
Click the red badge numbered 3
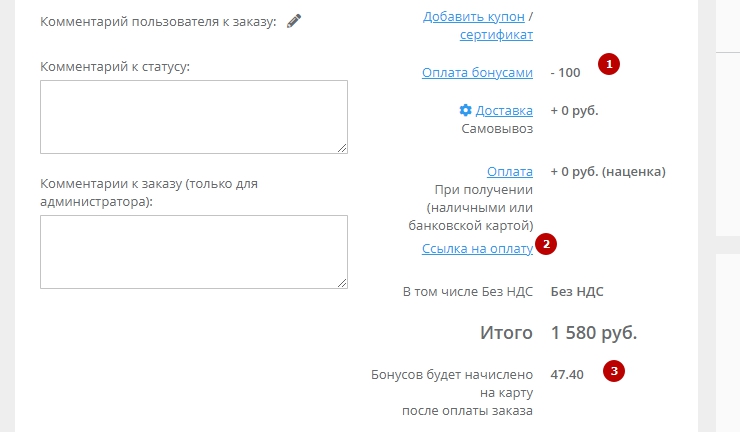(616, 371)
